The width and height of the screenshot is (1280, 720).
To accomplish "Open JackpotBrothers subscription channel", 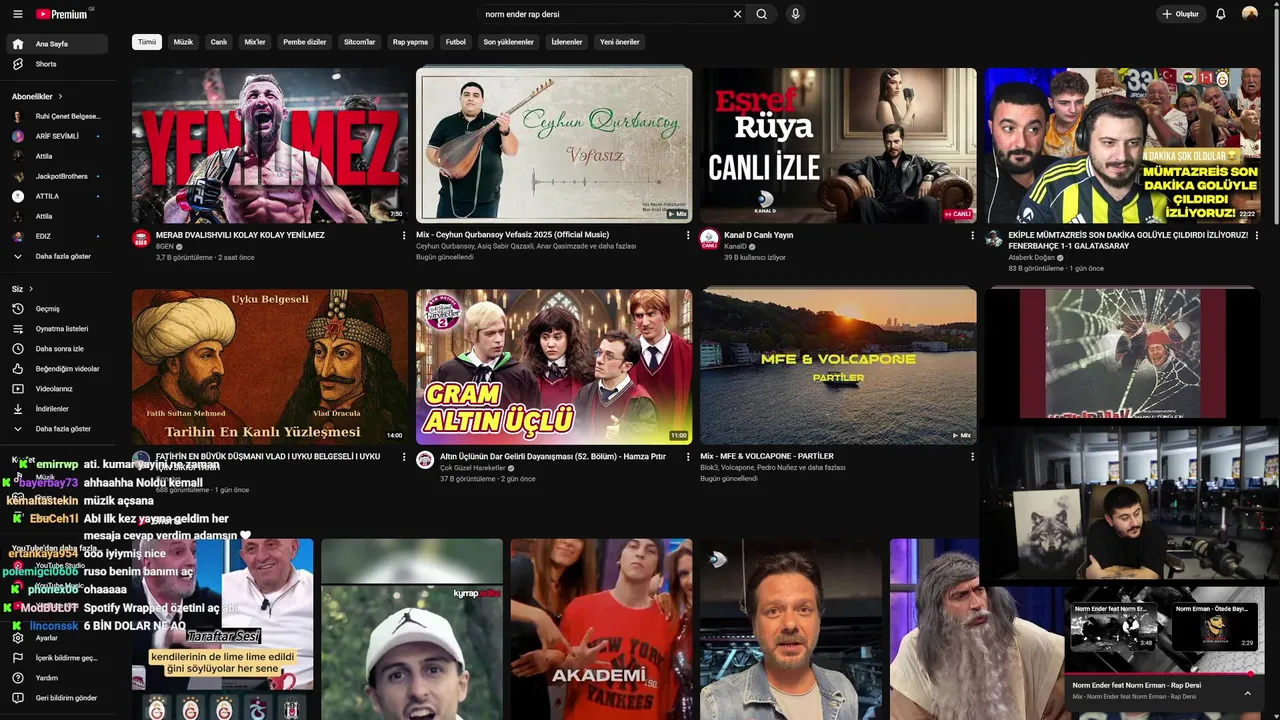I will pos(56,176).
